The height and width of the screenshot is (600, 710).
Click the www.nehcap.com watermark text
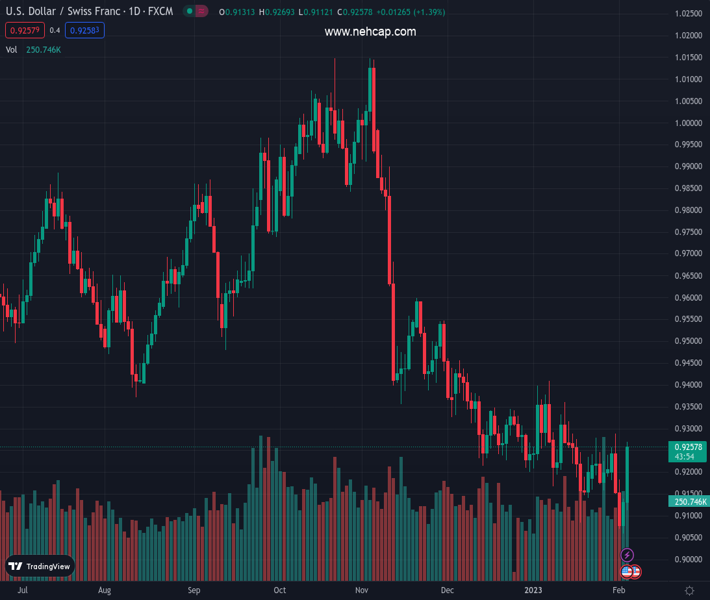pos(370,32)
